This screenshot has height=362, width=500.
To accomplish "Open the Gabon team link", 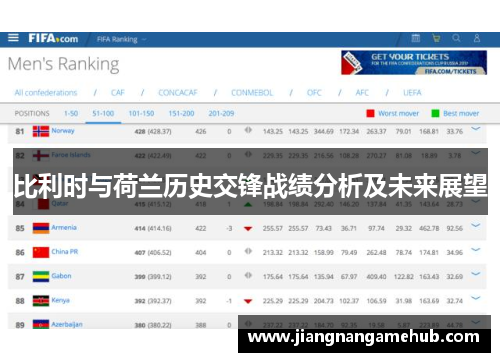I will (x=61, y=276).
